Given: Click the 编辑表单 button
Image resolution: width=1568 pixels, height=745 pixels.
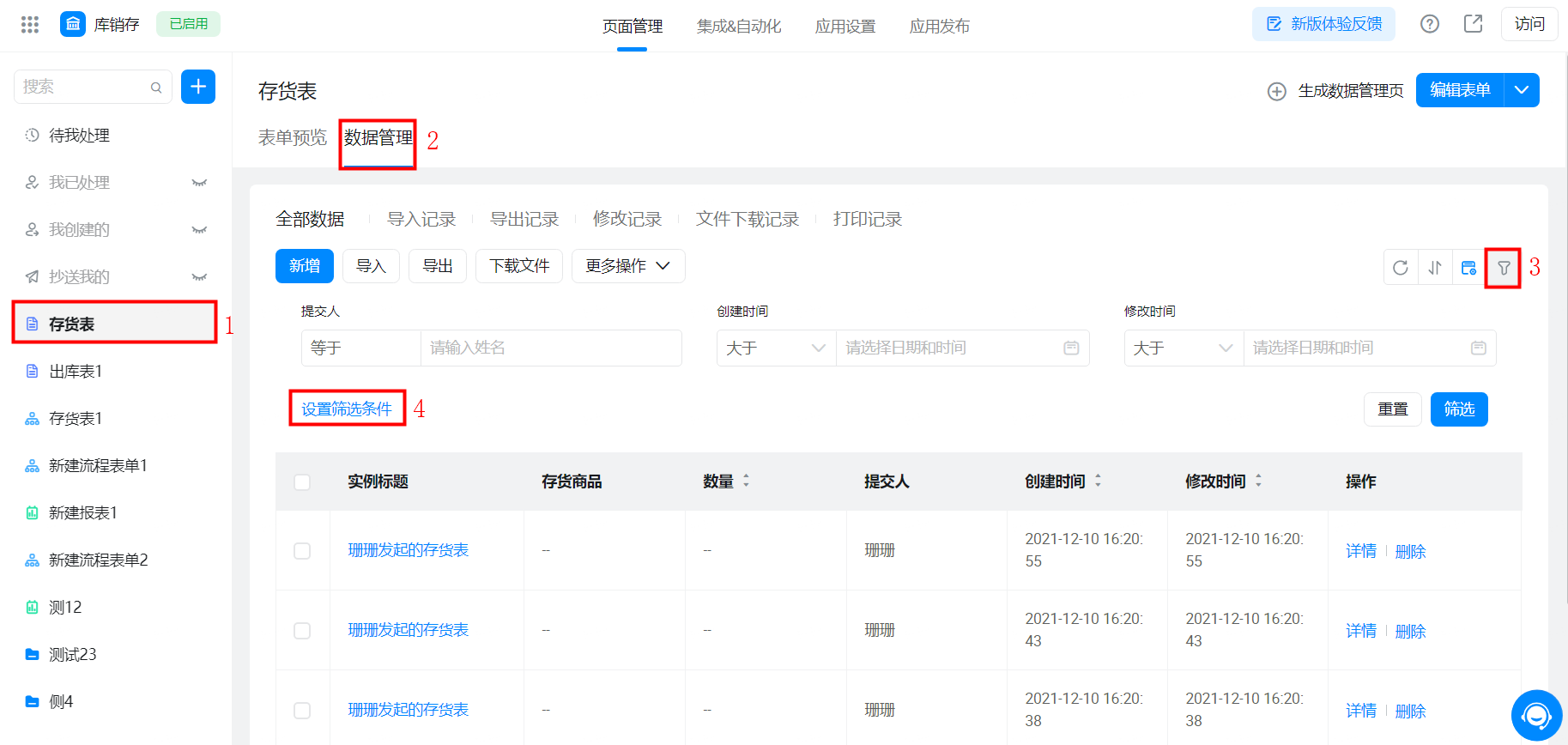Looking at the screenshot, I should tap(1460, 90).
